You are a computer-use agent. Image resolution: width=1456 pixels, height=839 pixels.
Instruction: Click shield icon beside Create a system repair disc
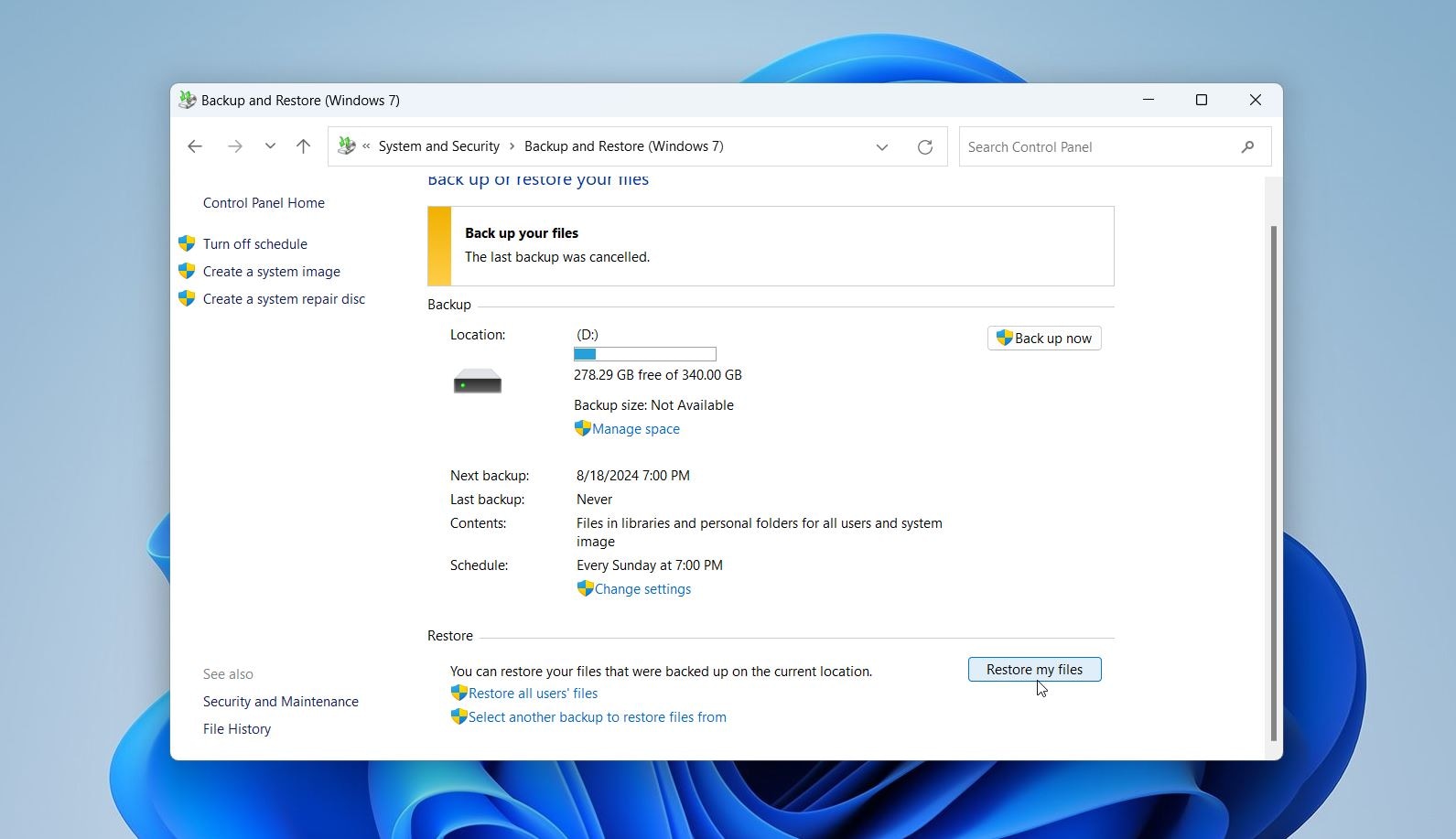coord(187,298)
